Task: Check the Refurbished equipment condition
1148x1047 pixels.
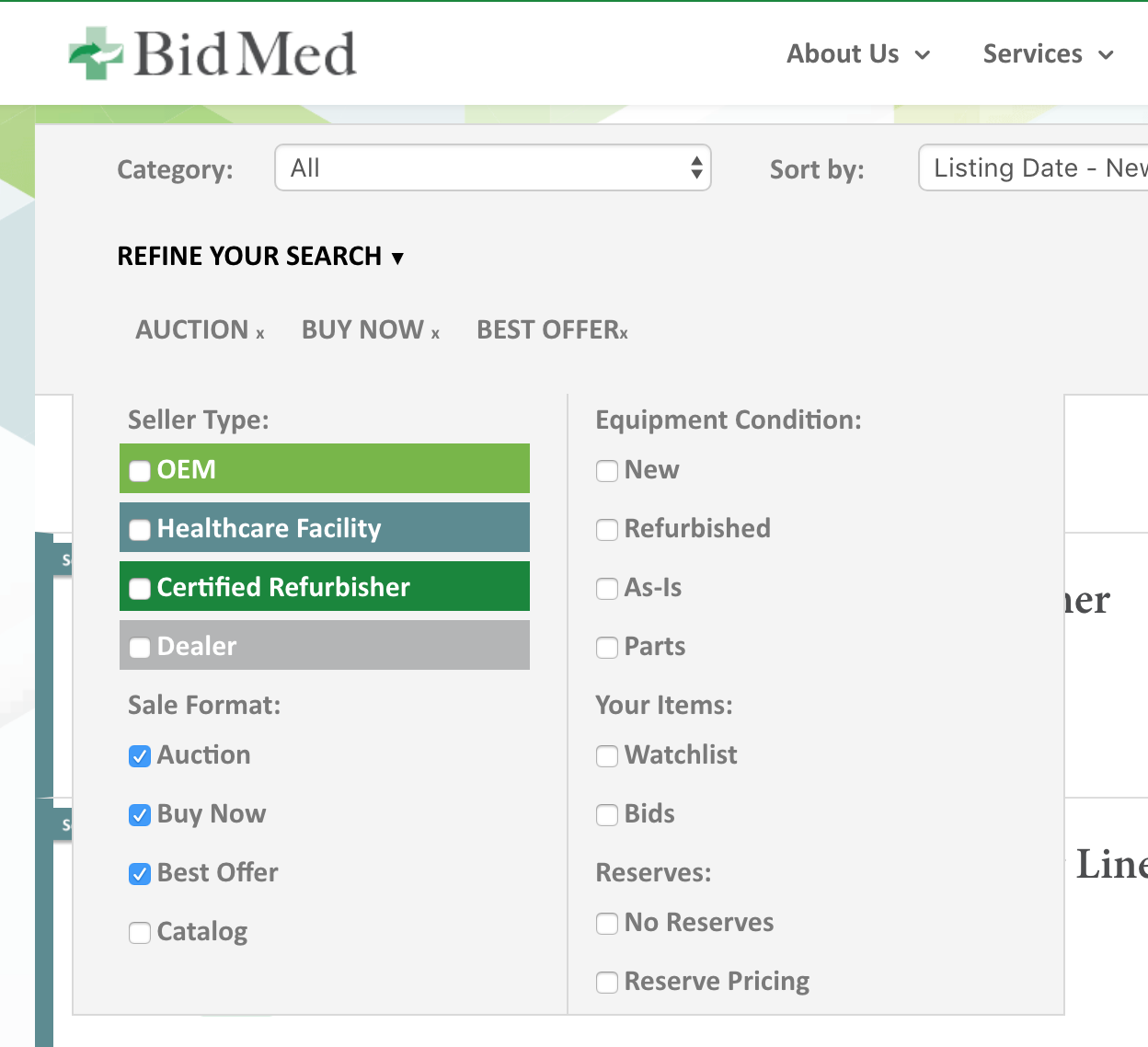Action: [607, 530]
